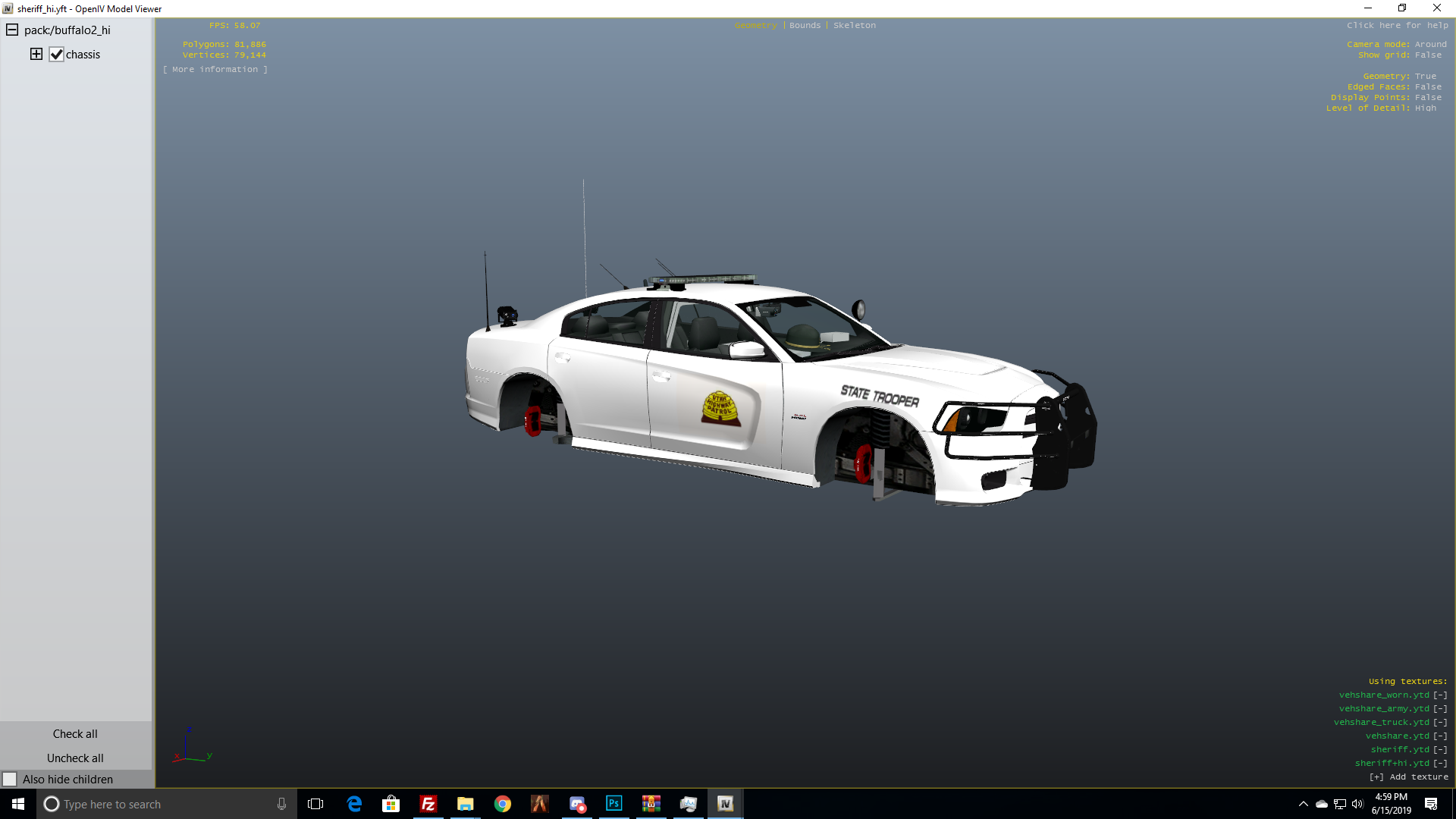Open Photoshop from the taskbar
The height and width of the screenshot is (819, 1456).
point(614,804)
